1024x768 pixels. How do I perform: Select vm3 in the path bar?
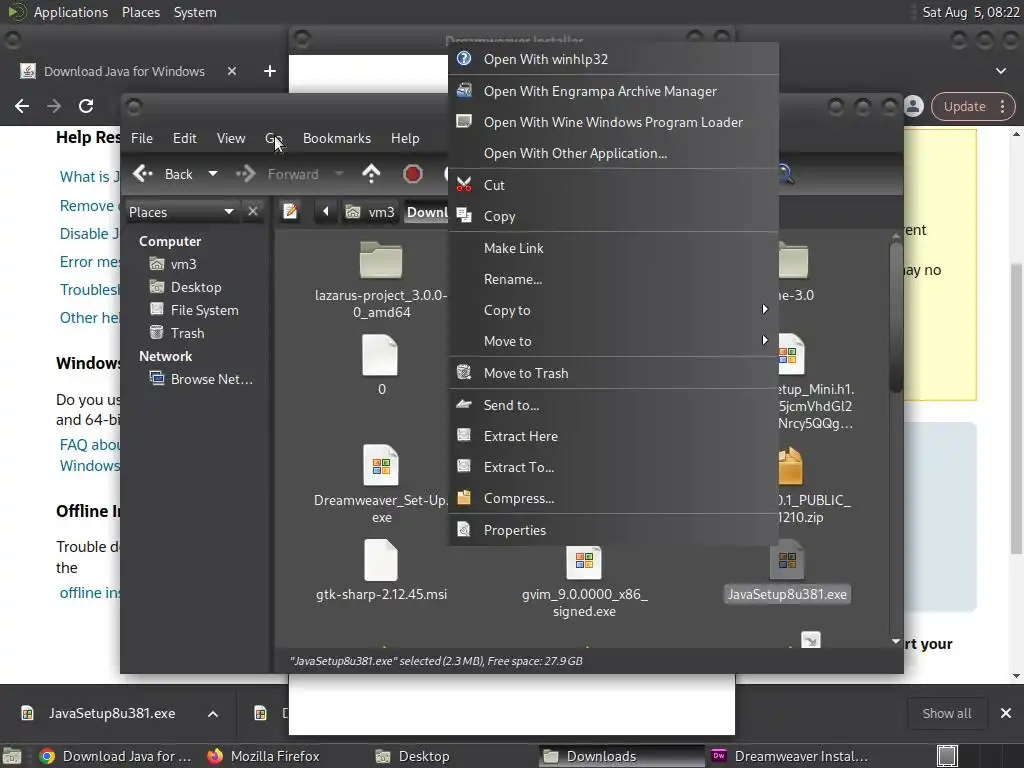coord(370,212)
